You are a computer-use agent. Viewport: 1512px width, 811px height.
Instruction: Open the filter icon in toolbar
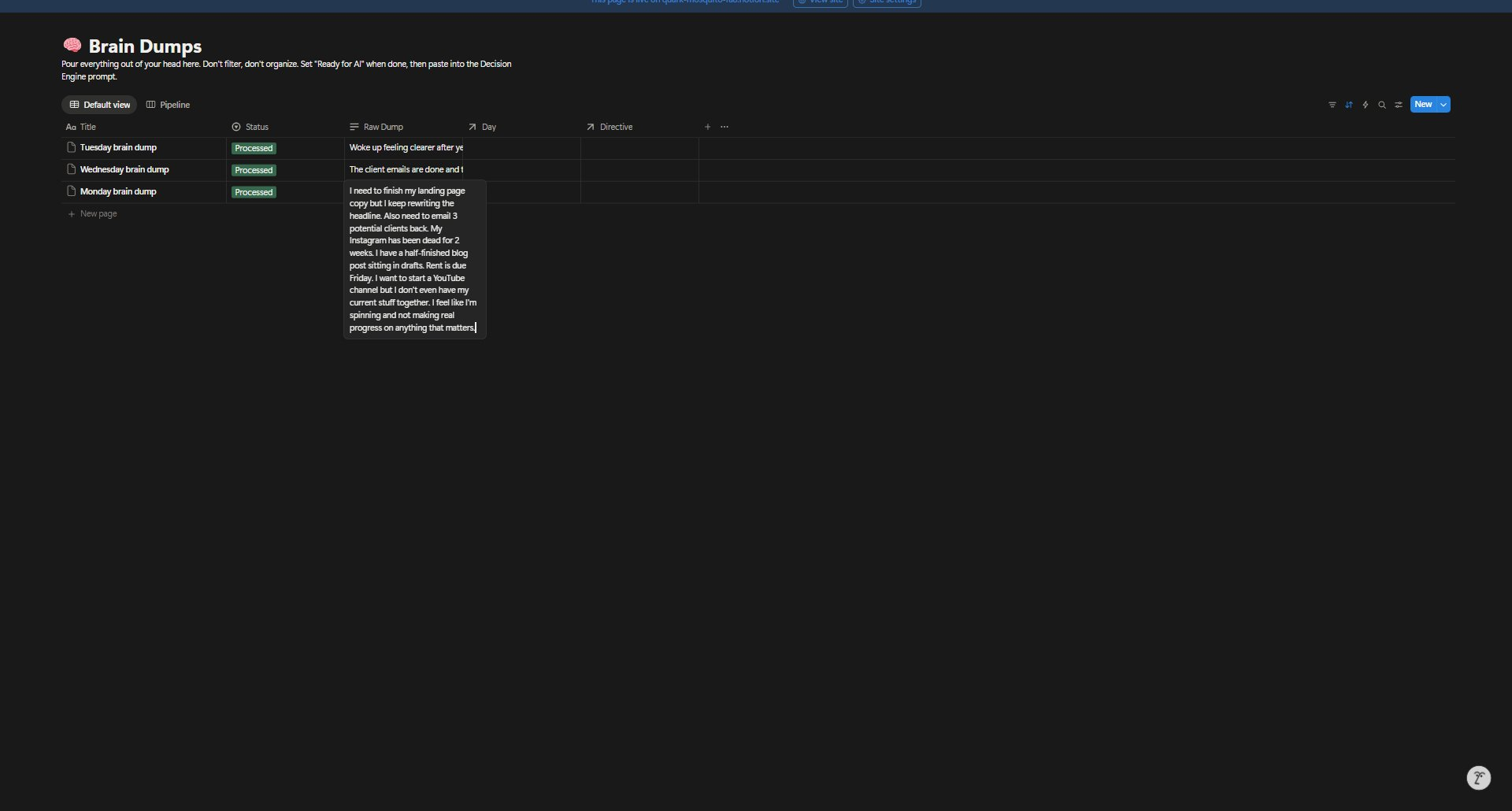(1332, 105)
